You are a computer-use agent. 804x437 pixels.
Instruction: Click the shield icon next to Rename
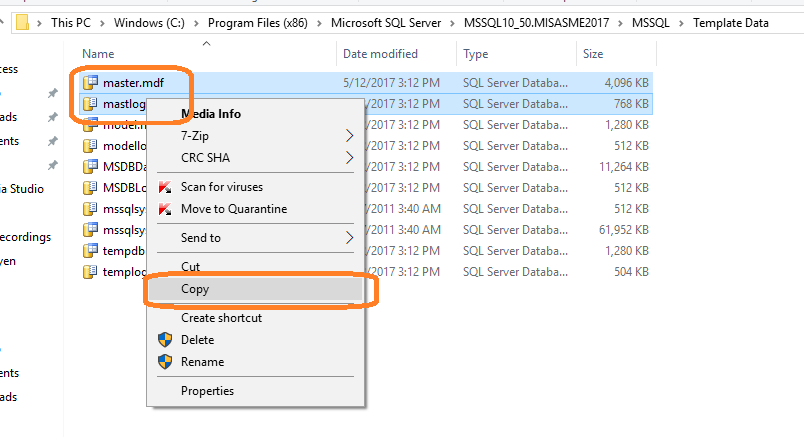(165, 362)
